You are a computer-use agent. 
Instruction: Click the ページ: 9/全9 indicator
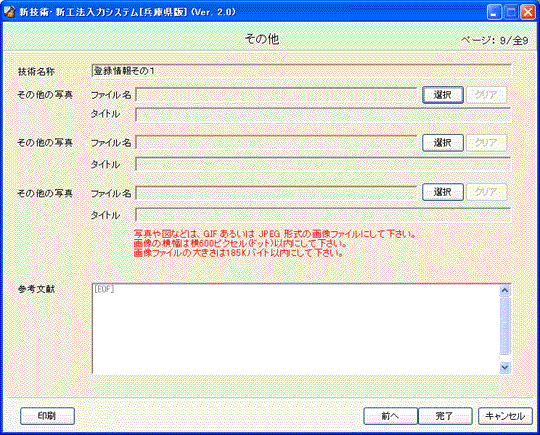coord(495,41)
